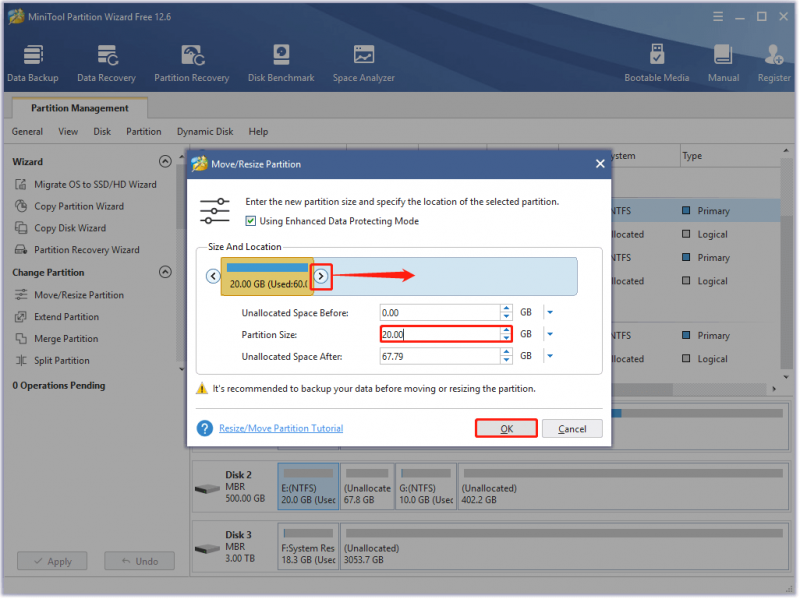The width and height of the screenshot is (800, 599).
Task: Toggle Using Enhanced Data Protecting Mode checkbox
Action: 251,221
